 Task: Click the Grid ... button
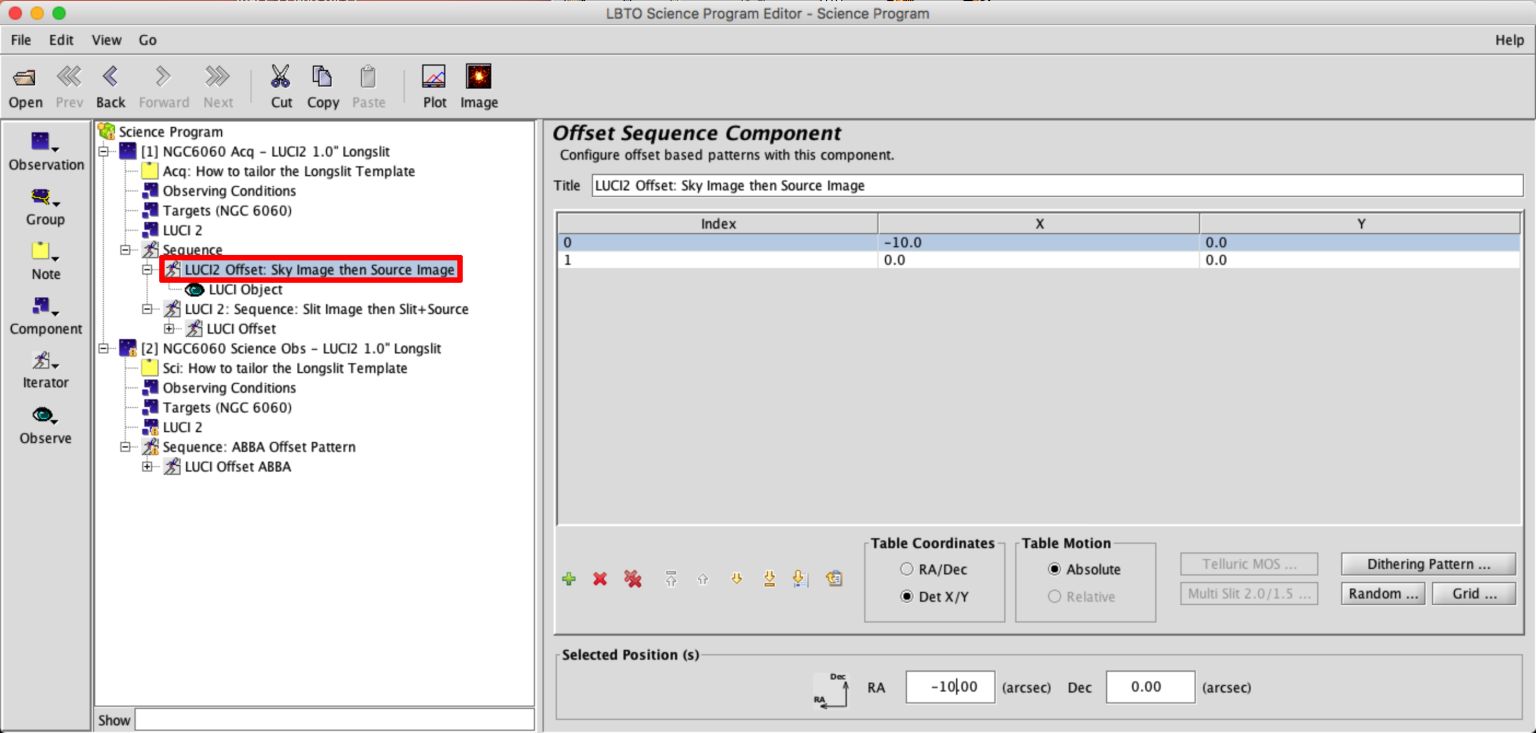pyautogui.click(x=1474, y=593)
